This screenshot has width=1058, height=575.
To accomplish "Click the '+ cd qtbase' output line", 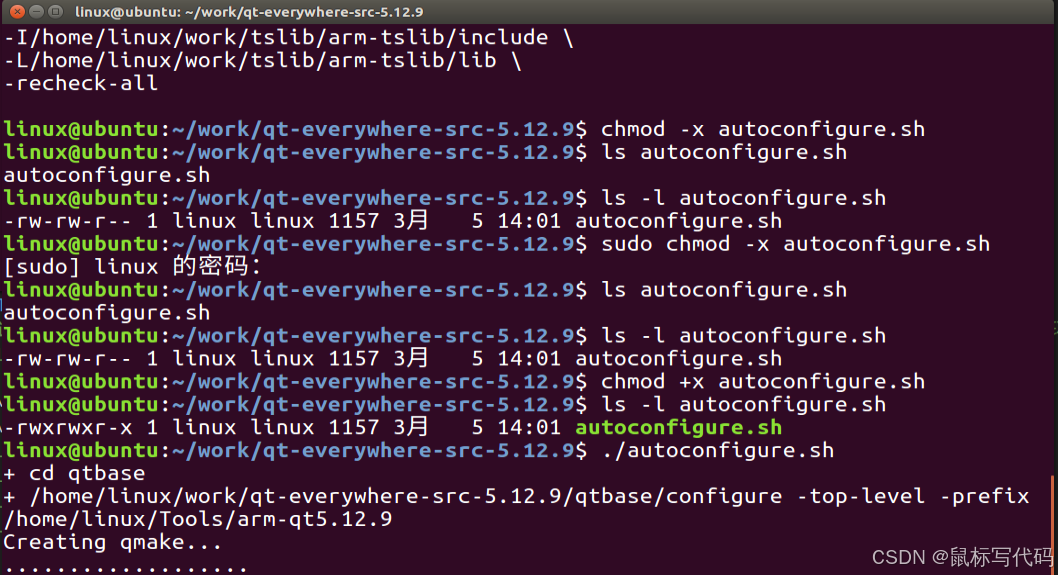I will pyautogui.click(x=74, y=473).
